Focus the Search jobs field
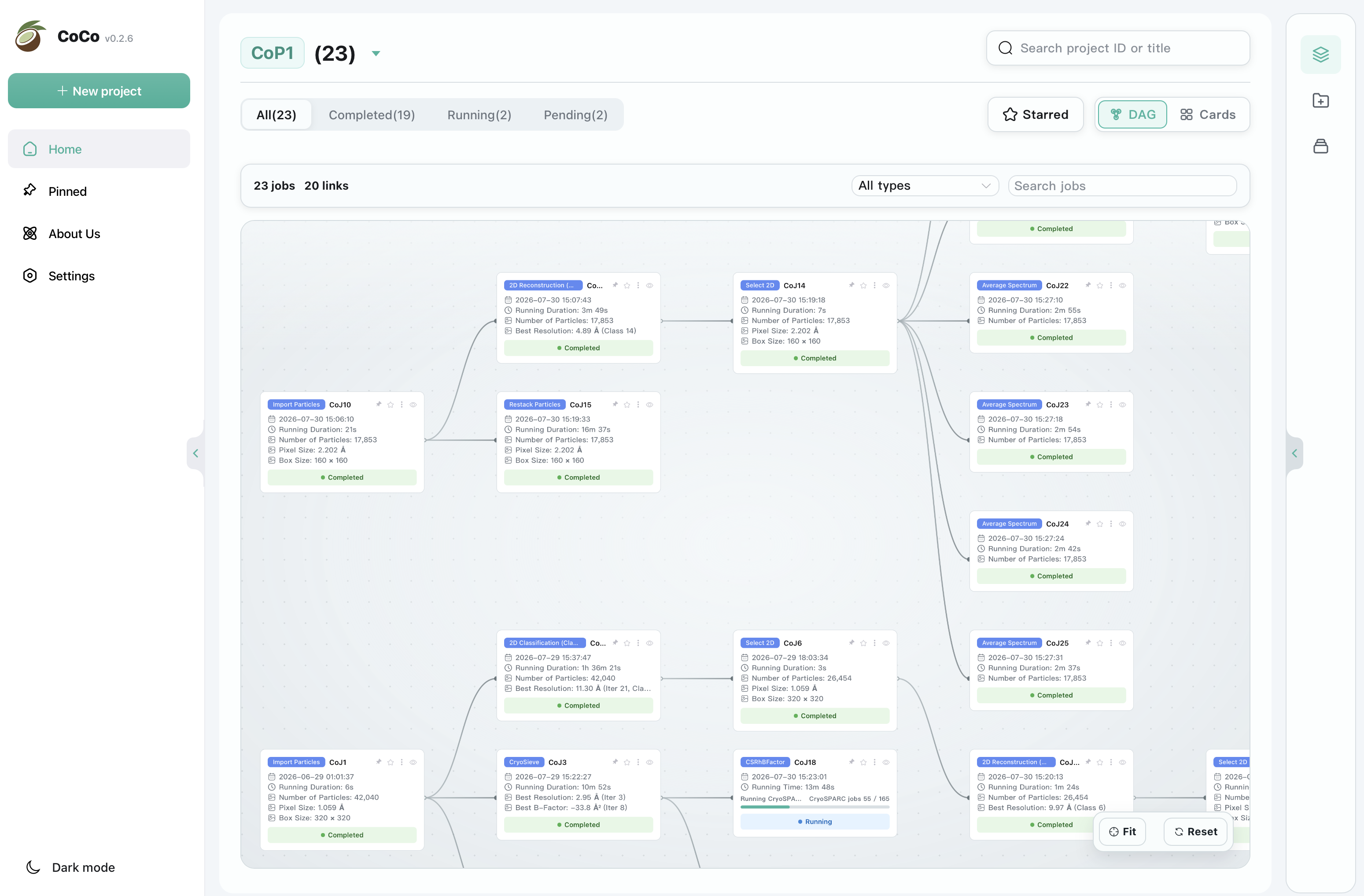The height and width of the screenshot is (896, 1364). (1121, 186)
